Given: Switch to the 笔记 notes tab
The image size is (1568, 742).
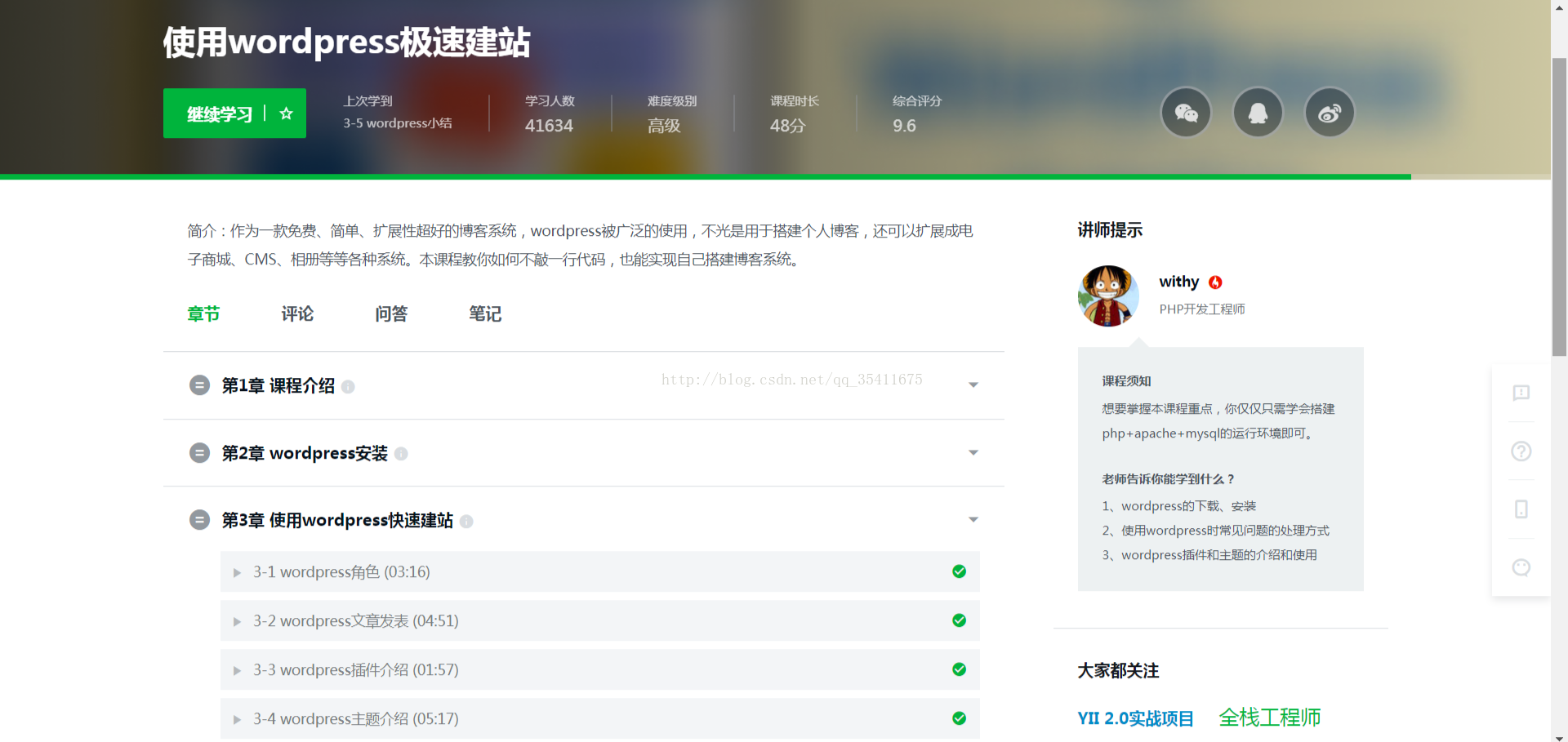Looking at the screenshot, I should 485,314.
